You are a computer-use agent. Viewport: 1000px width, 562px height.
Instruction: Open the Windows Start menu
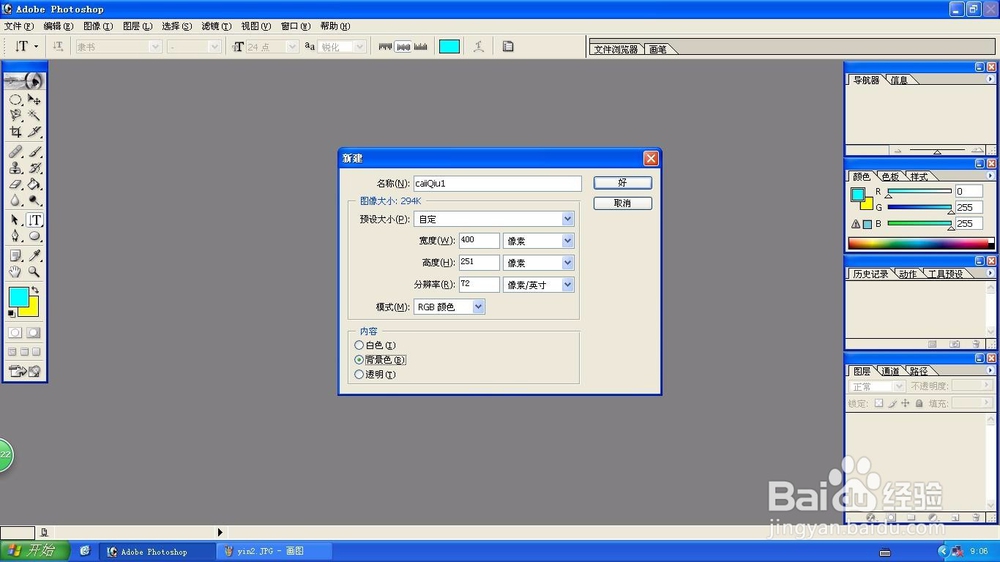[x=34, y=551]
